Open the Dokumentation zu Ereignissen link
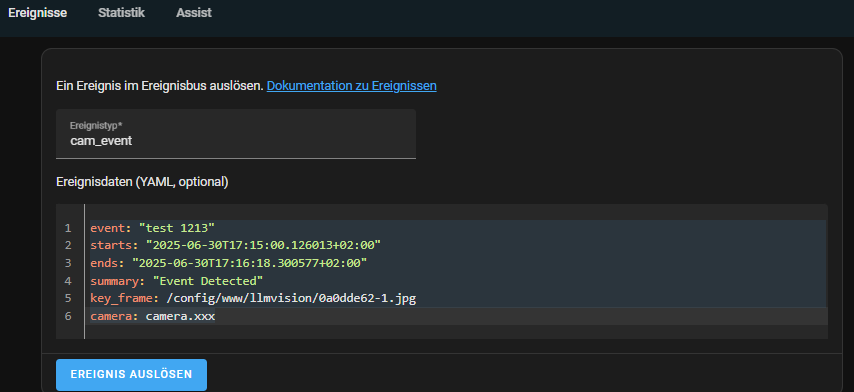854x392 pixels. tap(351, 86)
